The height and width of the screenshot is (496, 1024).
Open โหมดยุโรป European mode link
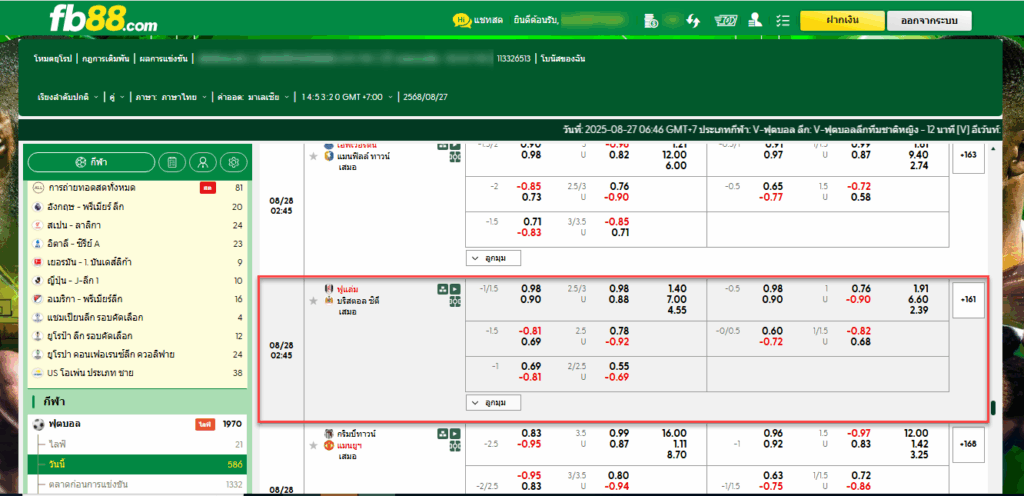coord(54,59)
